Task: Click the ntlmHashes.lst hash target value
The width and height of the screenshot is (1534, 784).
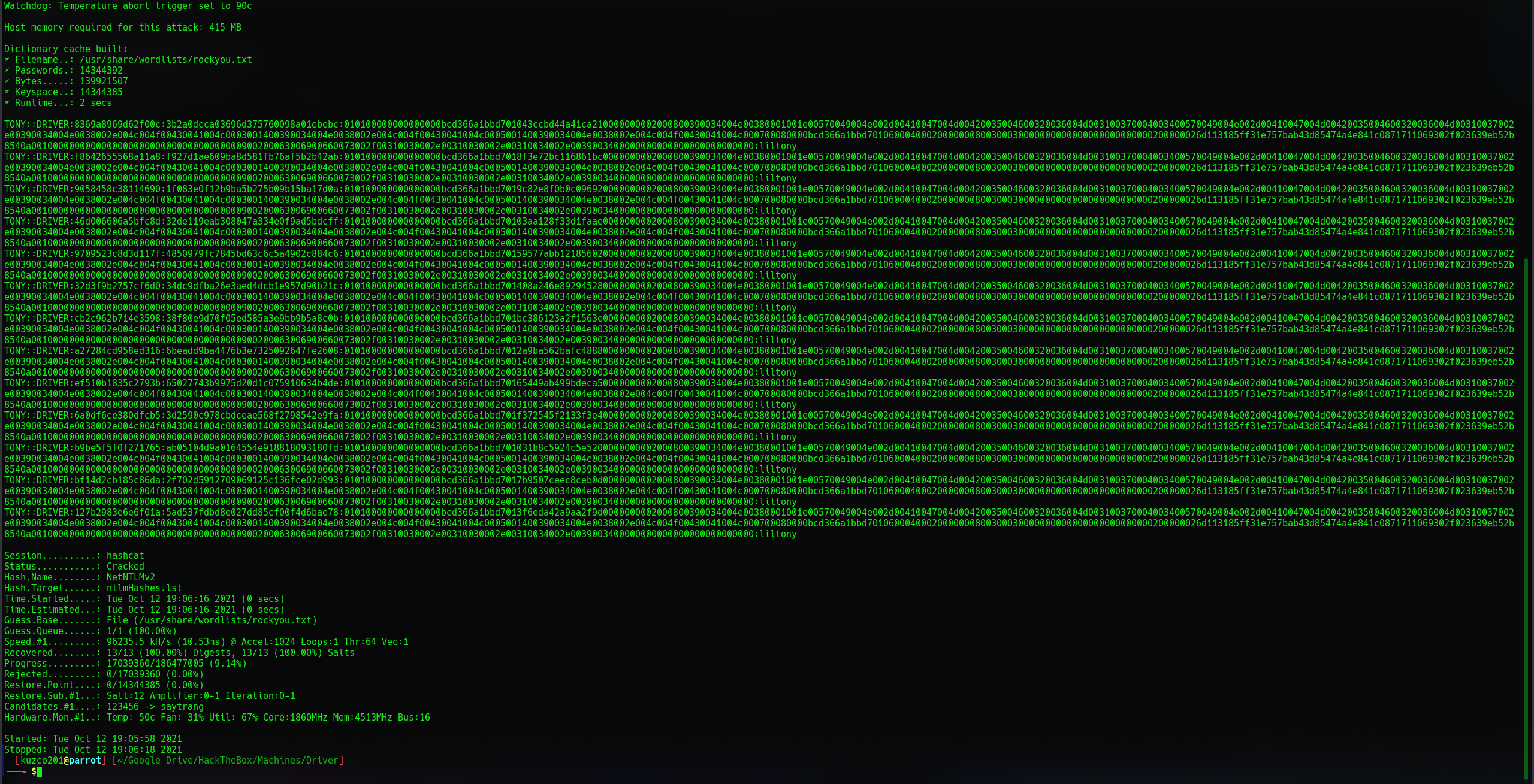Action: click(144, 588)
